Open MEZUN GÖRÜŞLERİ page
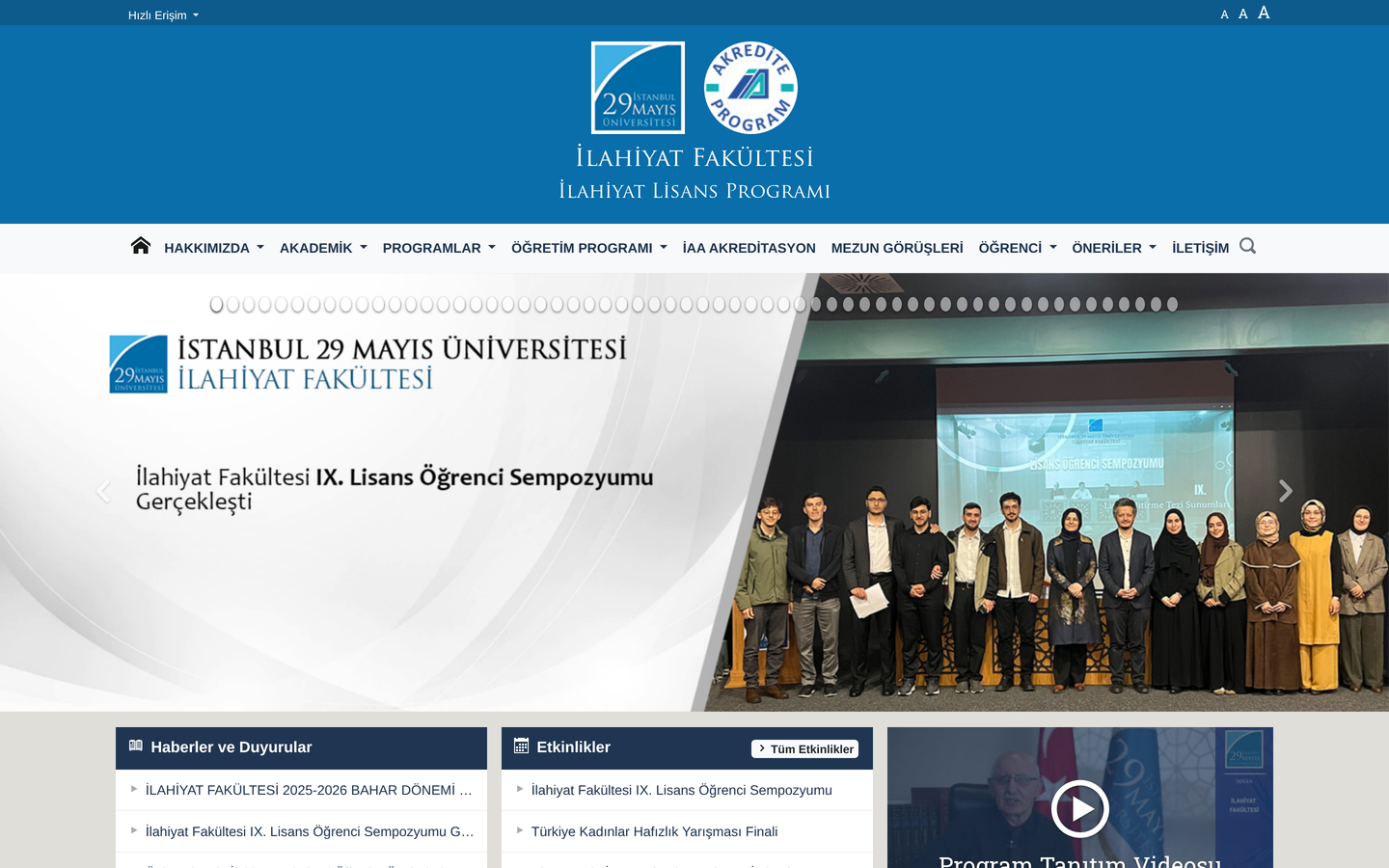This screenshot has width=1389, height=868. point(897,248)
